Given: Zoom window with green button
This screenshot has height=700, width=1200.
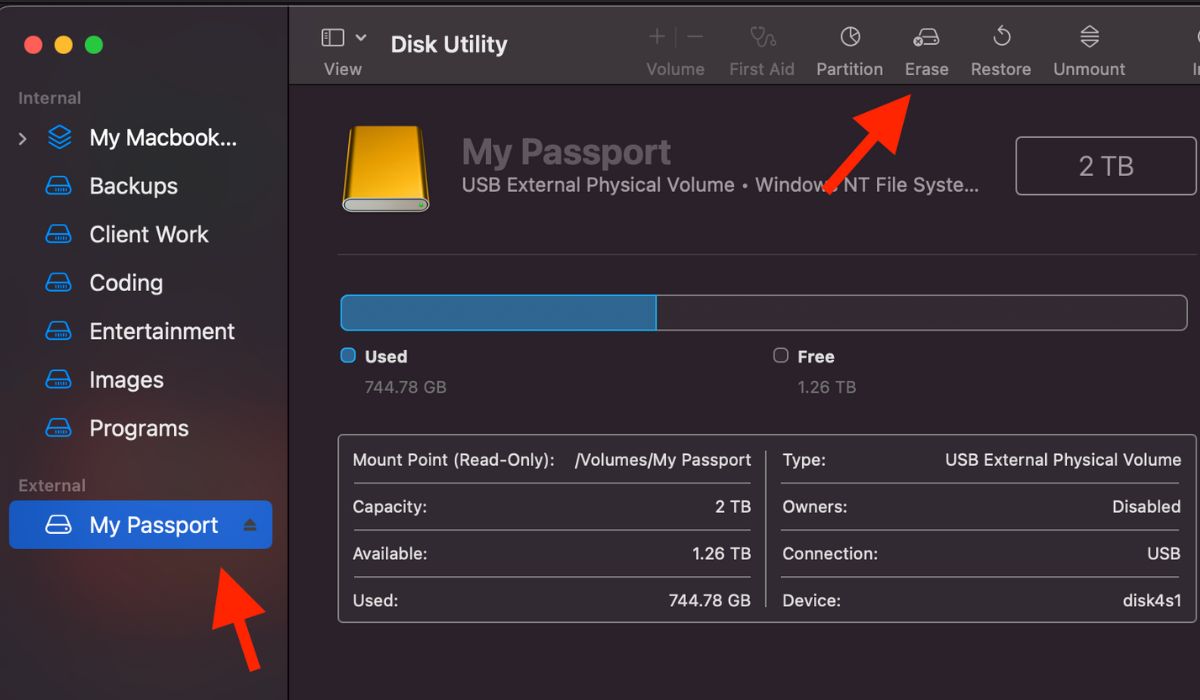Looking at the screenshot, I should (94, 45).
